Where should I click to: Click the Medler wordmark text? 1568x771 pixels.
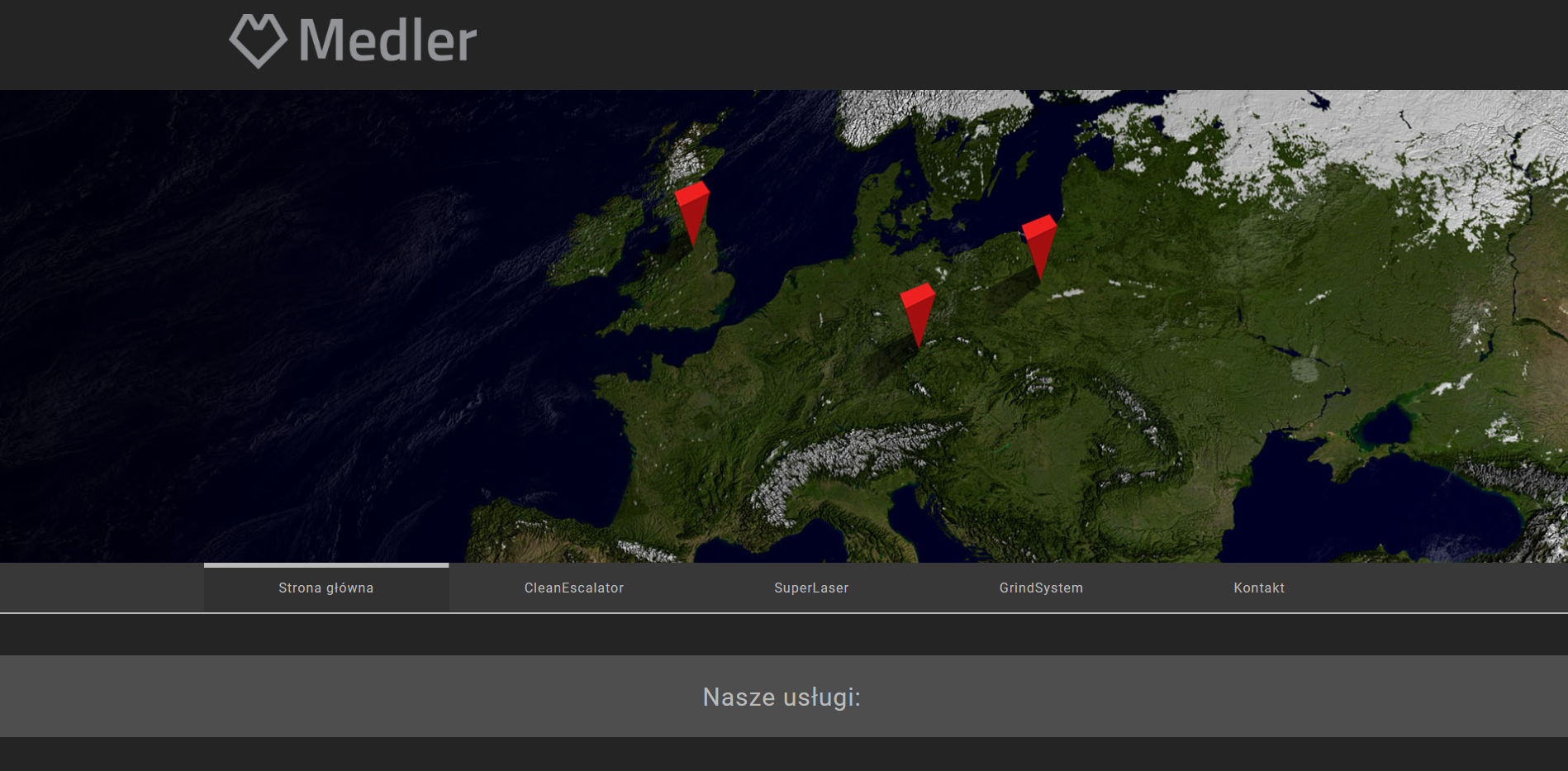coord(387,40)
